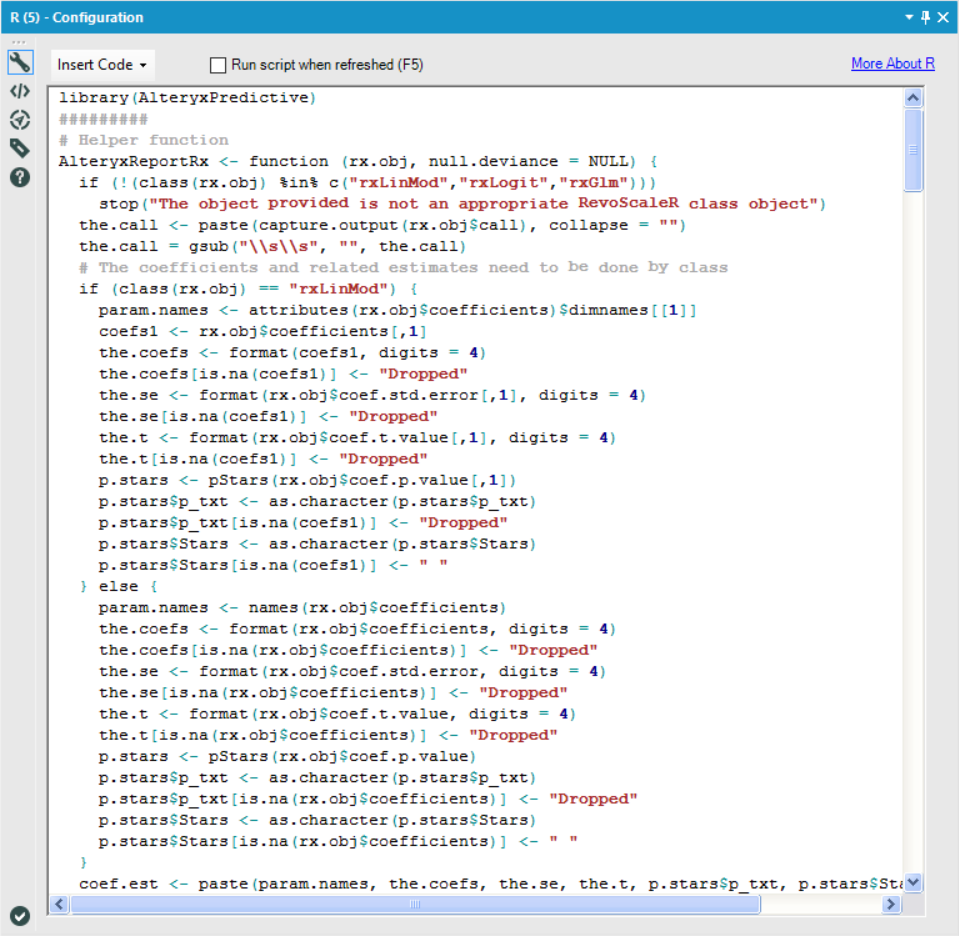Open the wrench Configuration tab icon
Viewport: 959px width, 936px height.
(20, 62)
